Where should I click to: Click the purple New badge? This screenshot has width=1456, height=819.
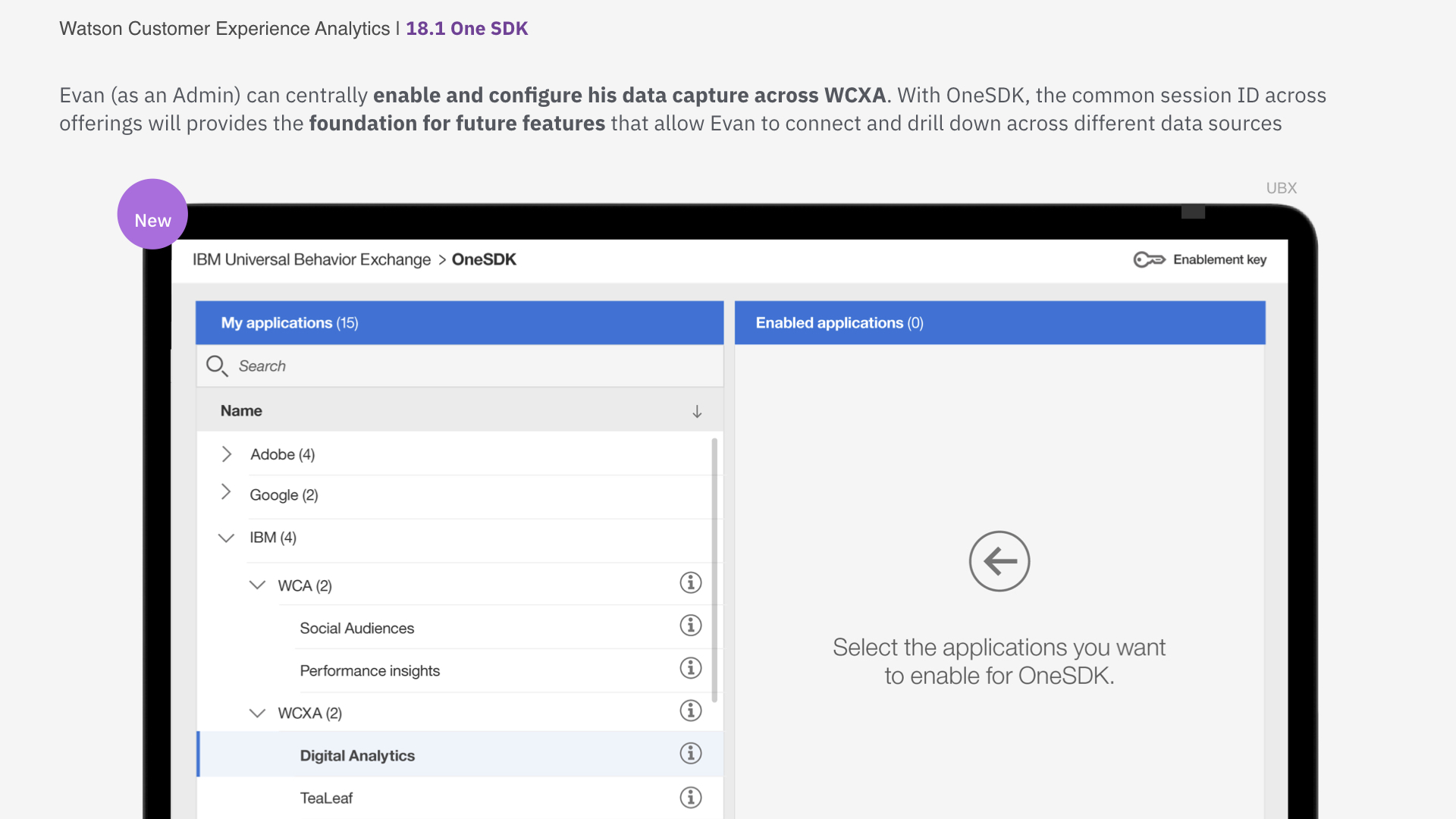pos(152,215)
